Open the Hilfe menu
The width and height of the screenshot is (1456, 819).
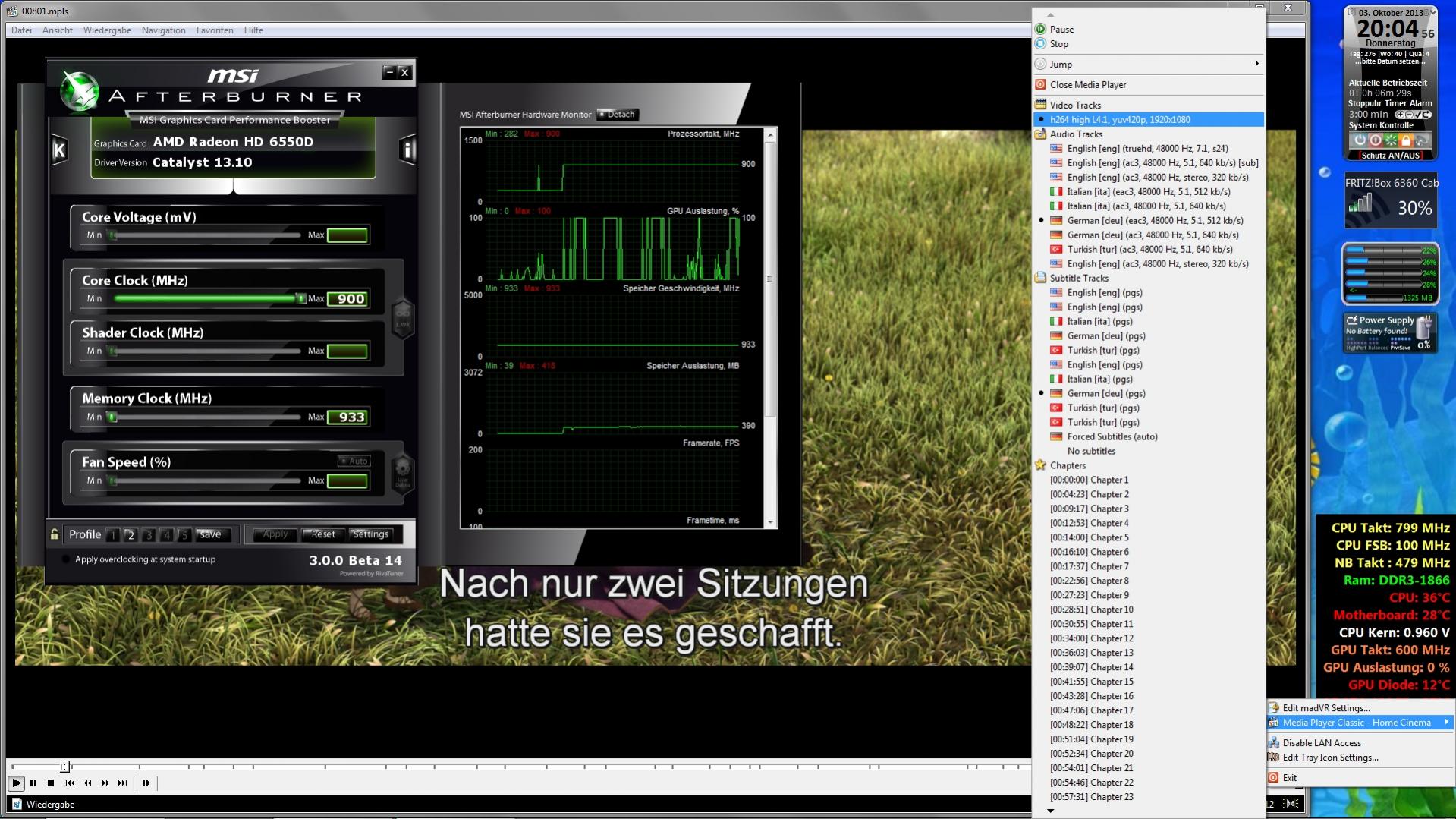pyautogui.click(x=253, y=30)
